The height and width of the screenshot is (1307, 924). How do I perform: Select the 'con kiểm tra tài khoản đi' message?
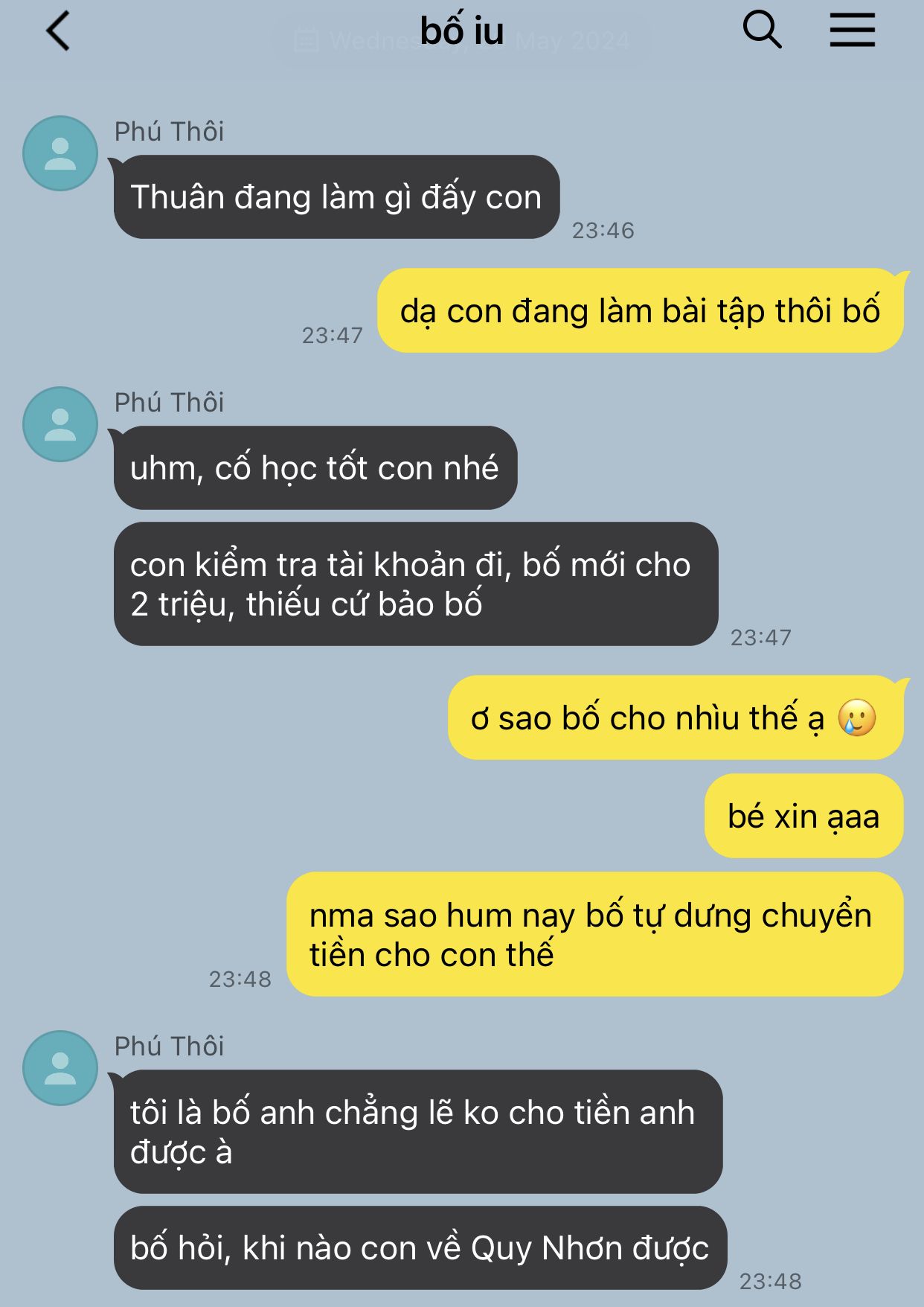[416, 584]
